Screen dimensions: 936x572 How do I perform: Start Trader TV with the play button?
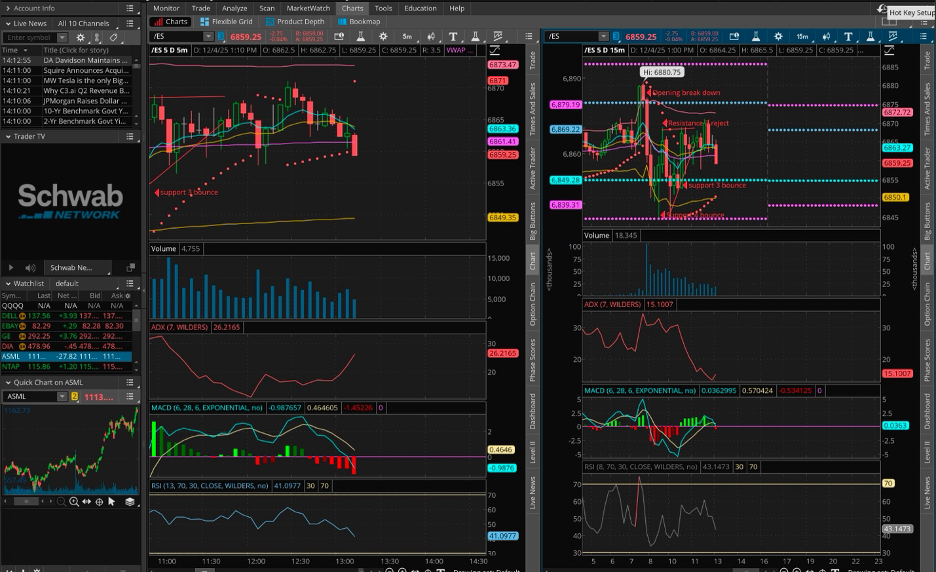pyautogui.click(x=11, y=267)
